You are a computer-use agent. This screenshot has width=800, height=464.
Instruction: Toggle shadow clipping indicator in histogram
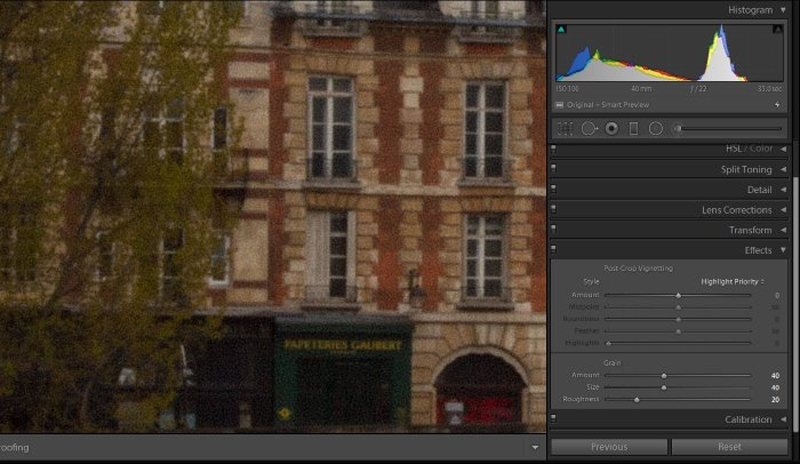tap(562, 30)
